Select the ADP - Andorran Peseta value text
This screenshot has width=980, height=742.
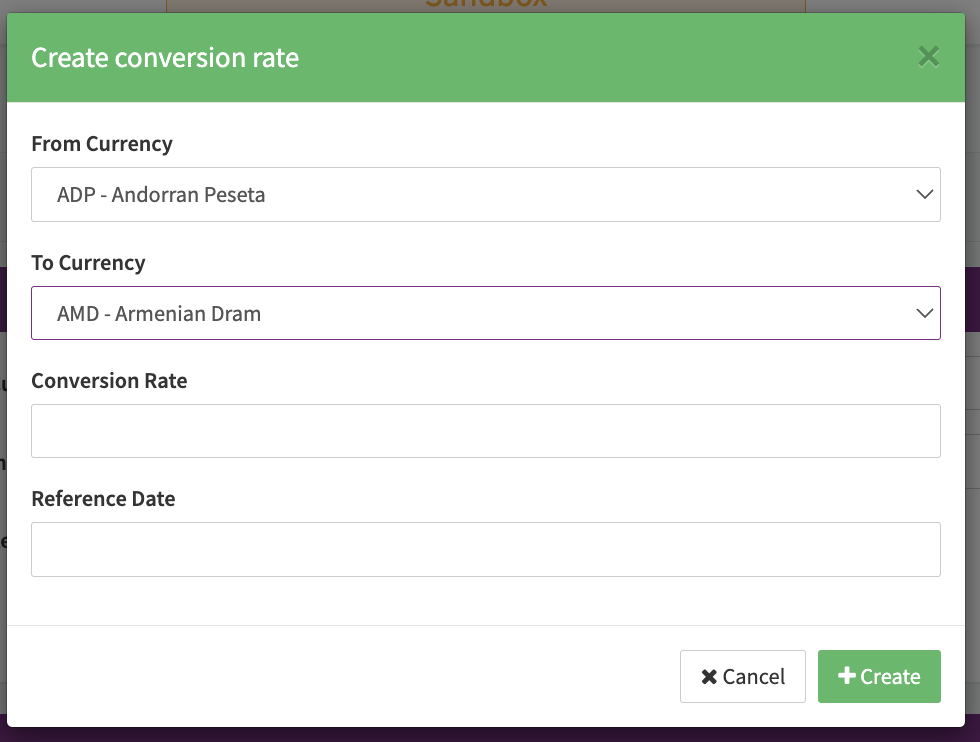[161, 195]
